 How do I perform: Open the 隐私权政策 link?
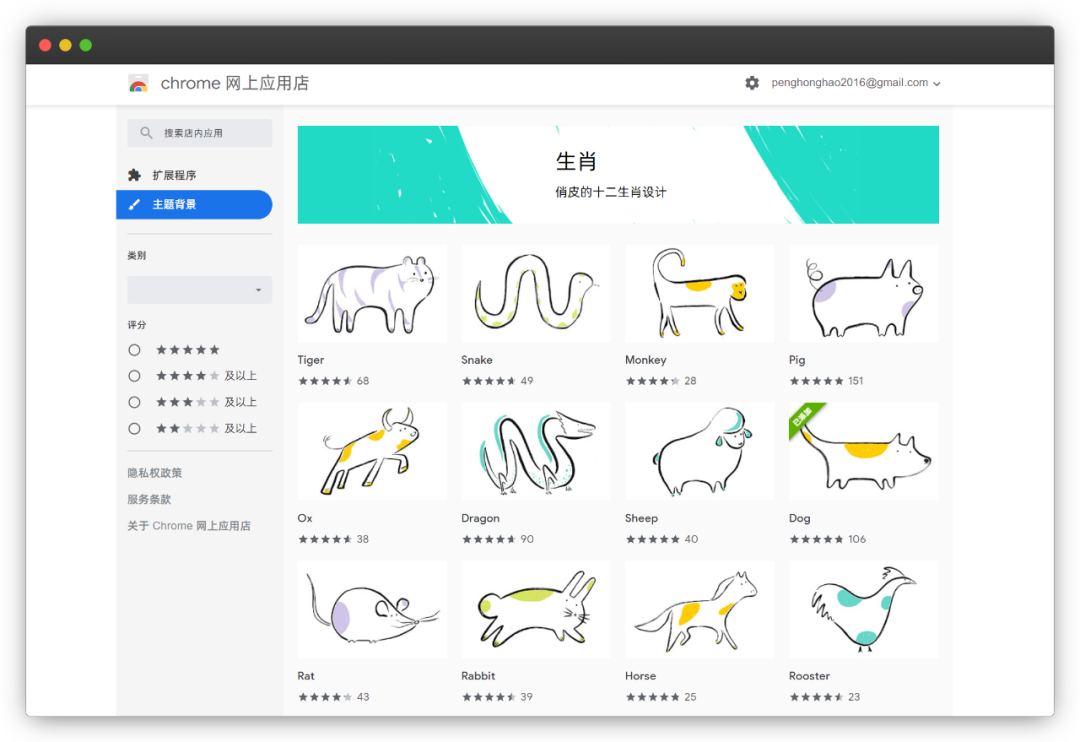point(153,473)
